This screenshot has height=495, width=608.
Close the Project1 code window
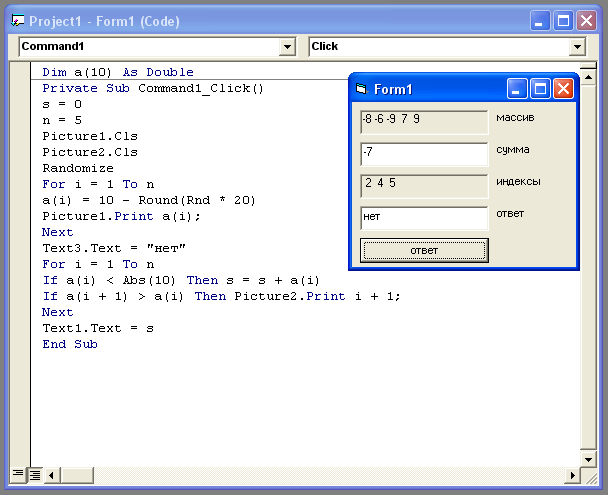586,21
